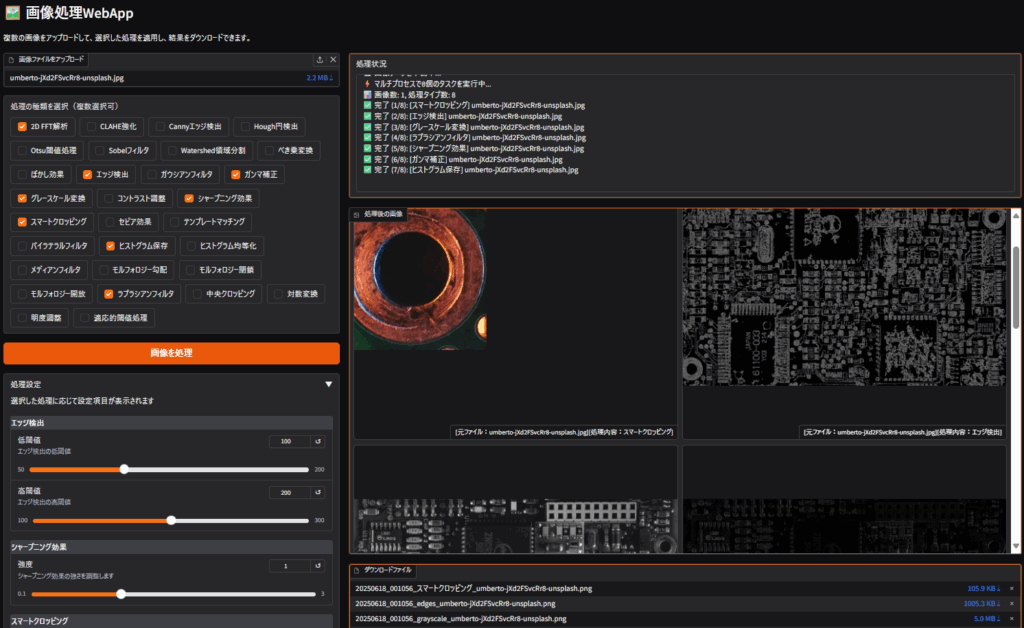Viewport: 1024px width, 628px height.
Task: Remove the スマートクロッピング PNG from downloads
Action: [x=1011, y=589]
